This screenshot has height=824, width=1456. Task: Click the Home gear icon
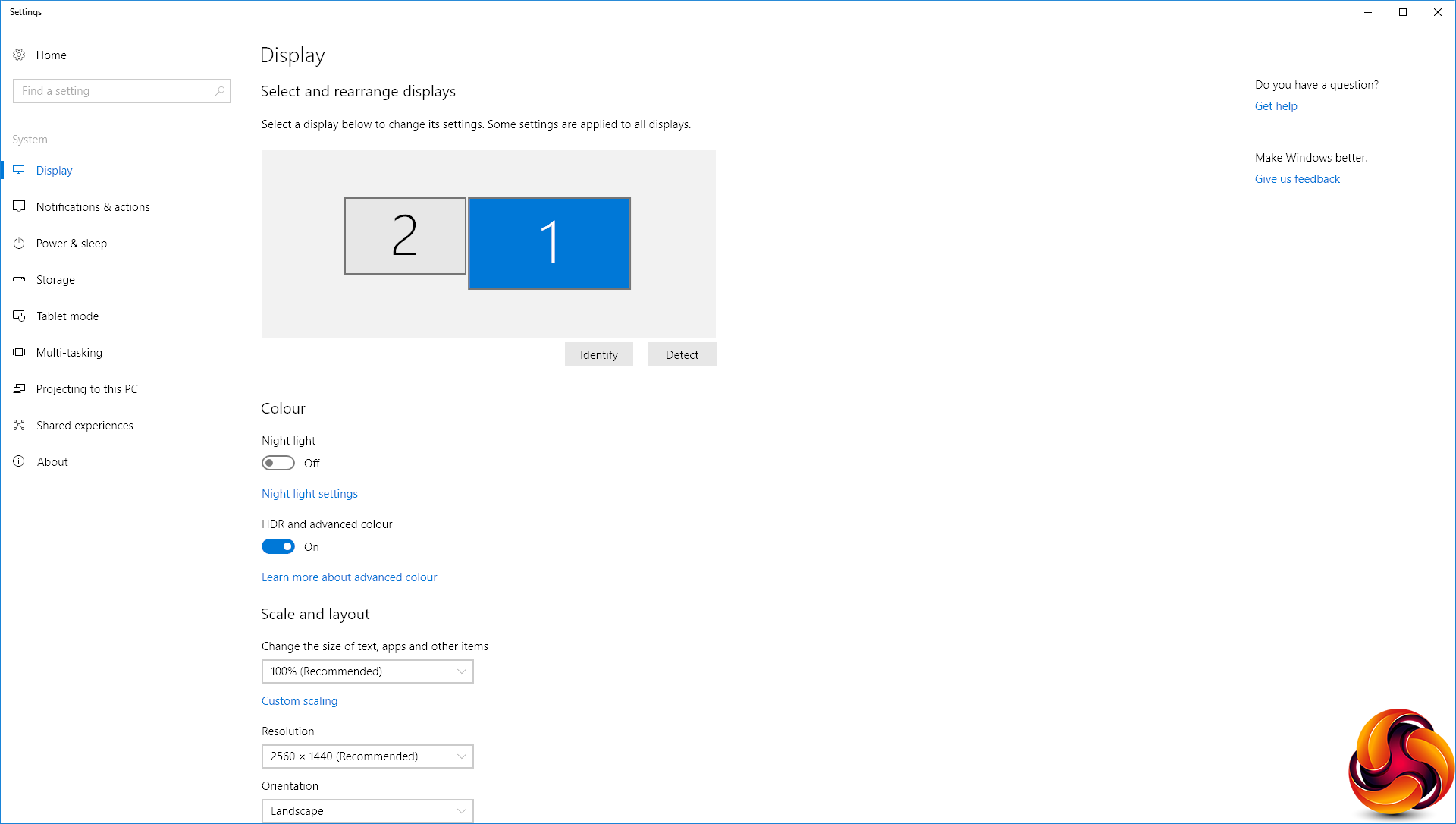coord(19,55)
